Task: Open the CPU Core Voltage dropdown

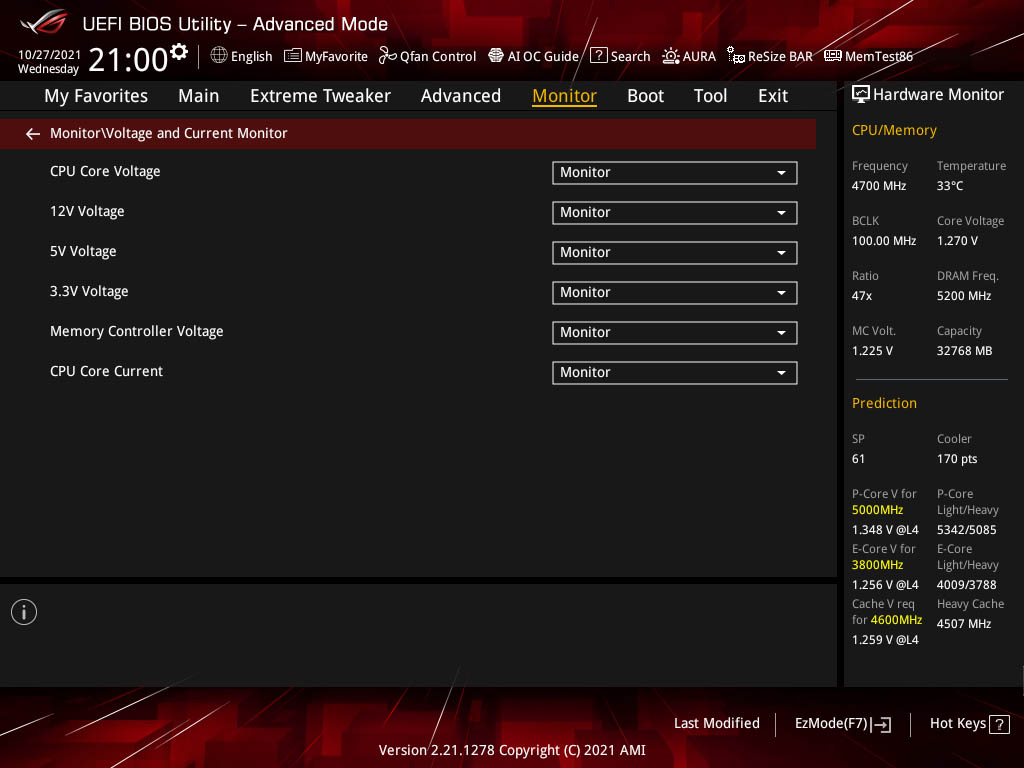Action: click(x=675, y=173)
